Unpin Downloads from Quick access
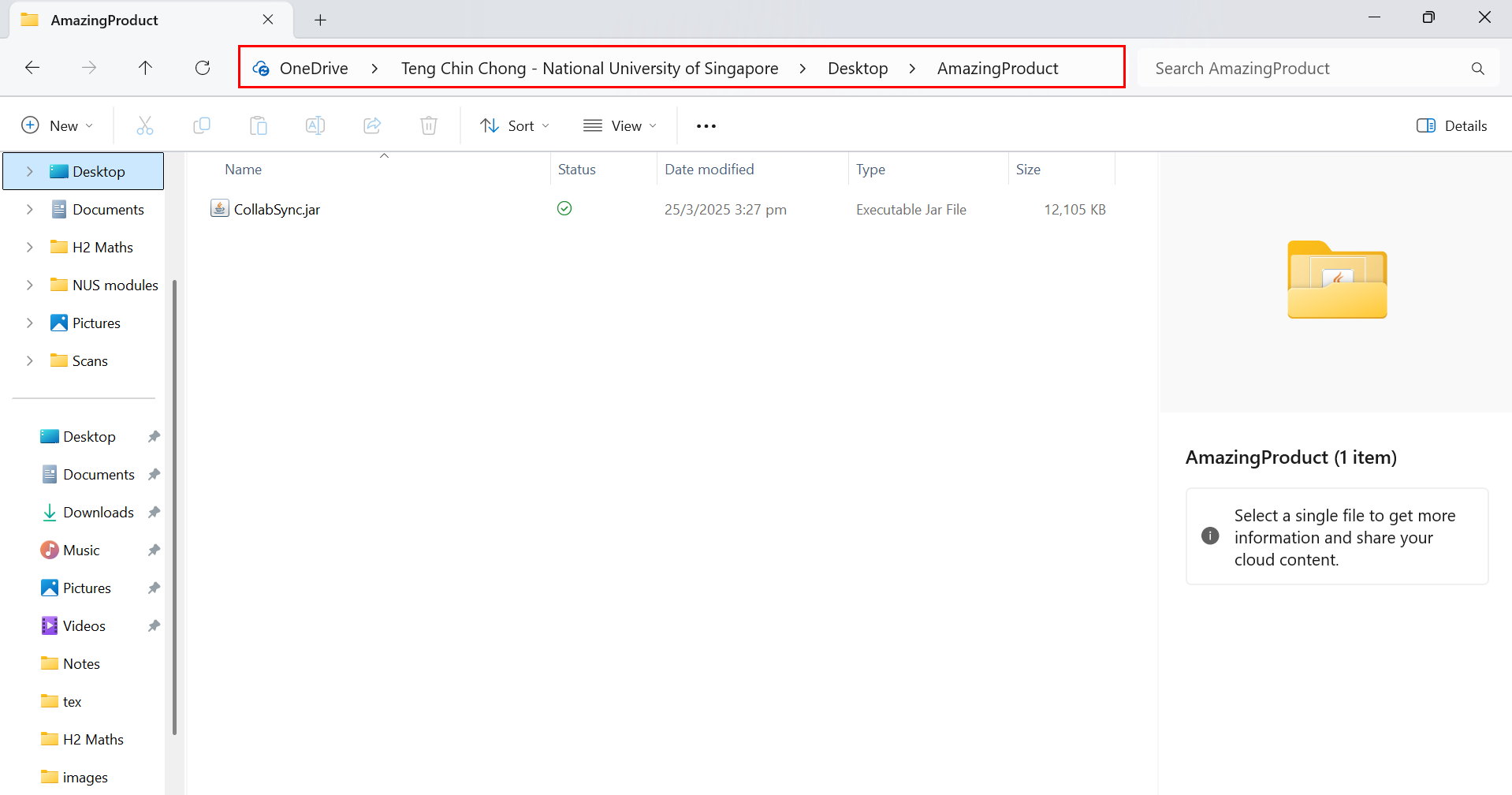 pyautogui.click(x=154, y=513)
